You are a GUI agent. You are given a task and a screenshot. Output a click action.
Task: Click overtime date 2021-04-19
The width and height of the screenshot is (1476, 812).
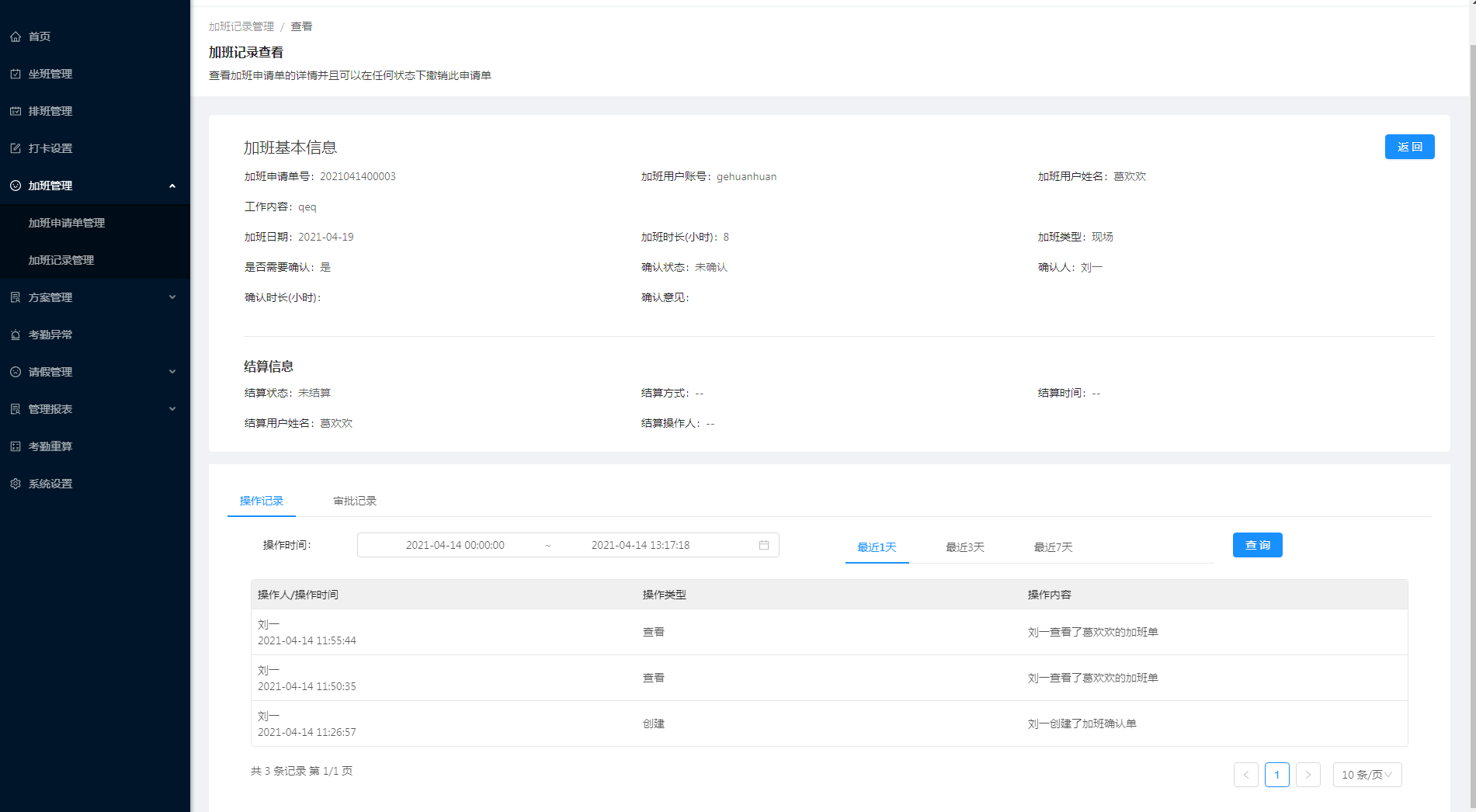click(x=326, y=237)
